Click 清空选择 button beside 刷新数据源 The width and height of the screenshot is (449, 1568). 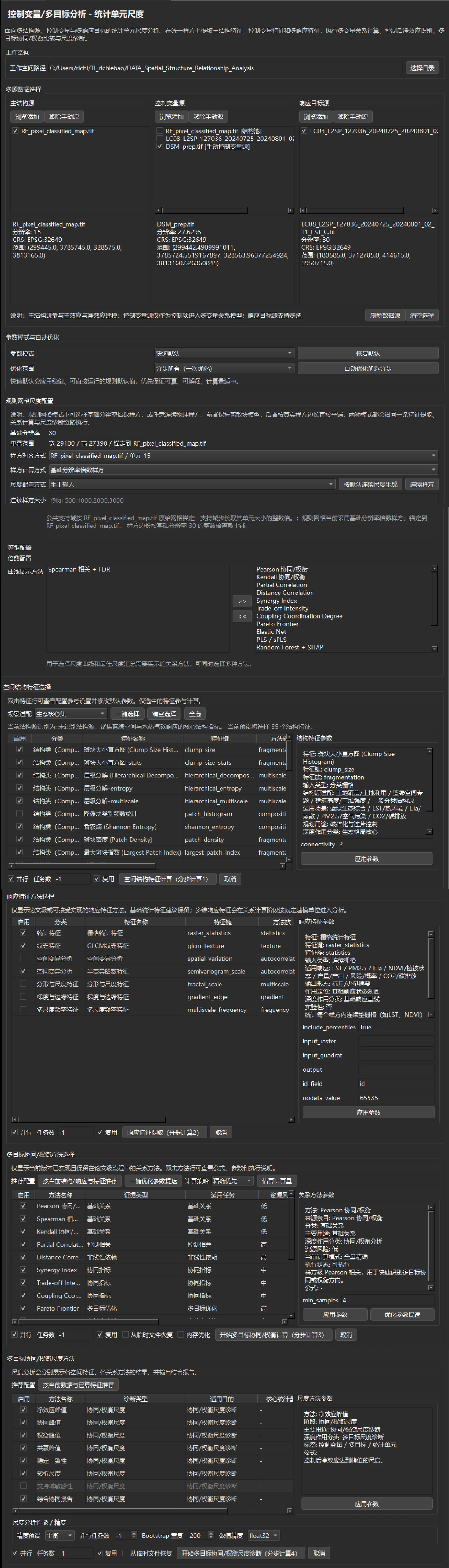click(422, 315)
